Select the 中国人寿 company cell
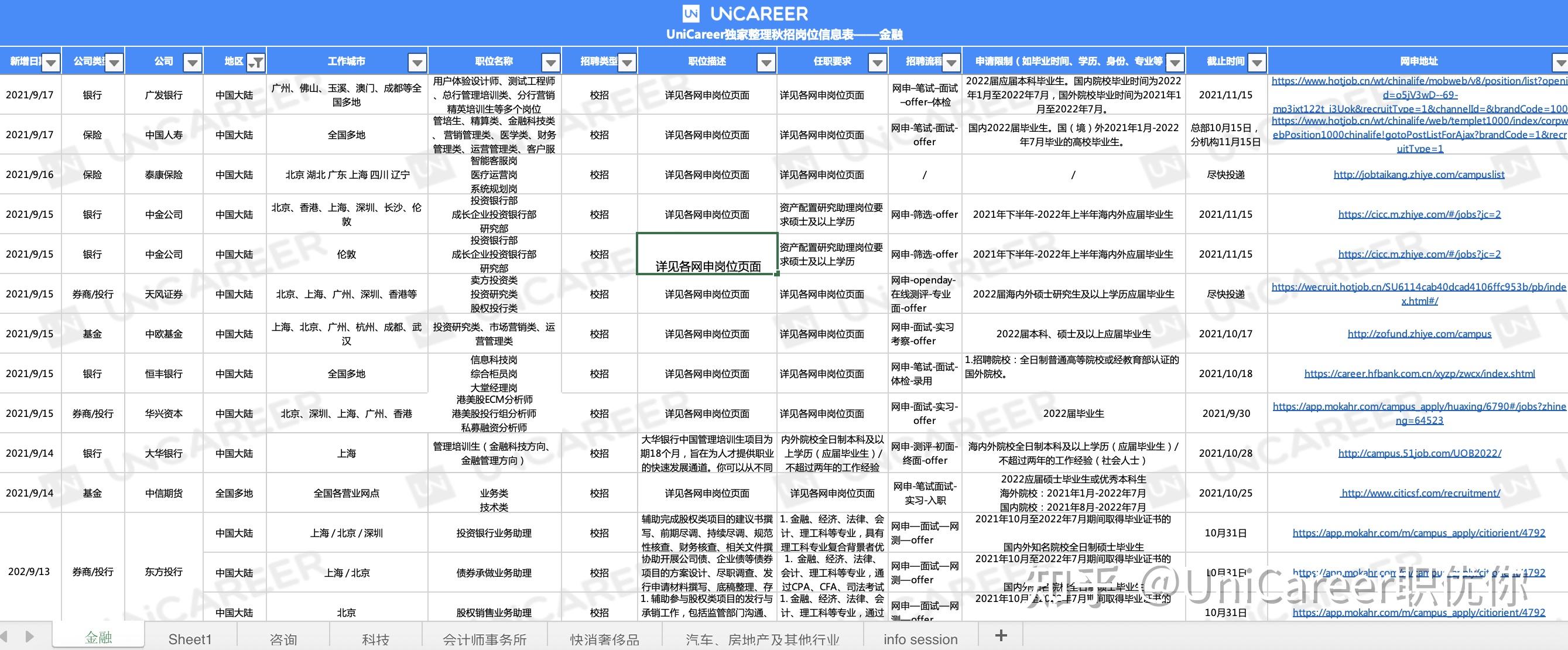This screenshot has width=1568, height=650. click(x=164, y=135)
